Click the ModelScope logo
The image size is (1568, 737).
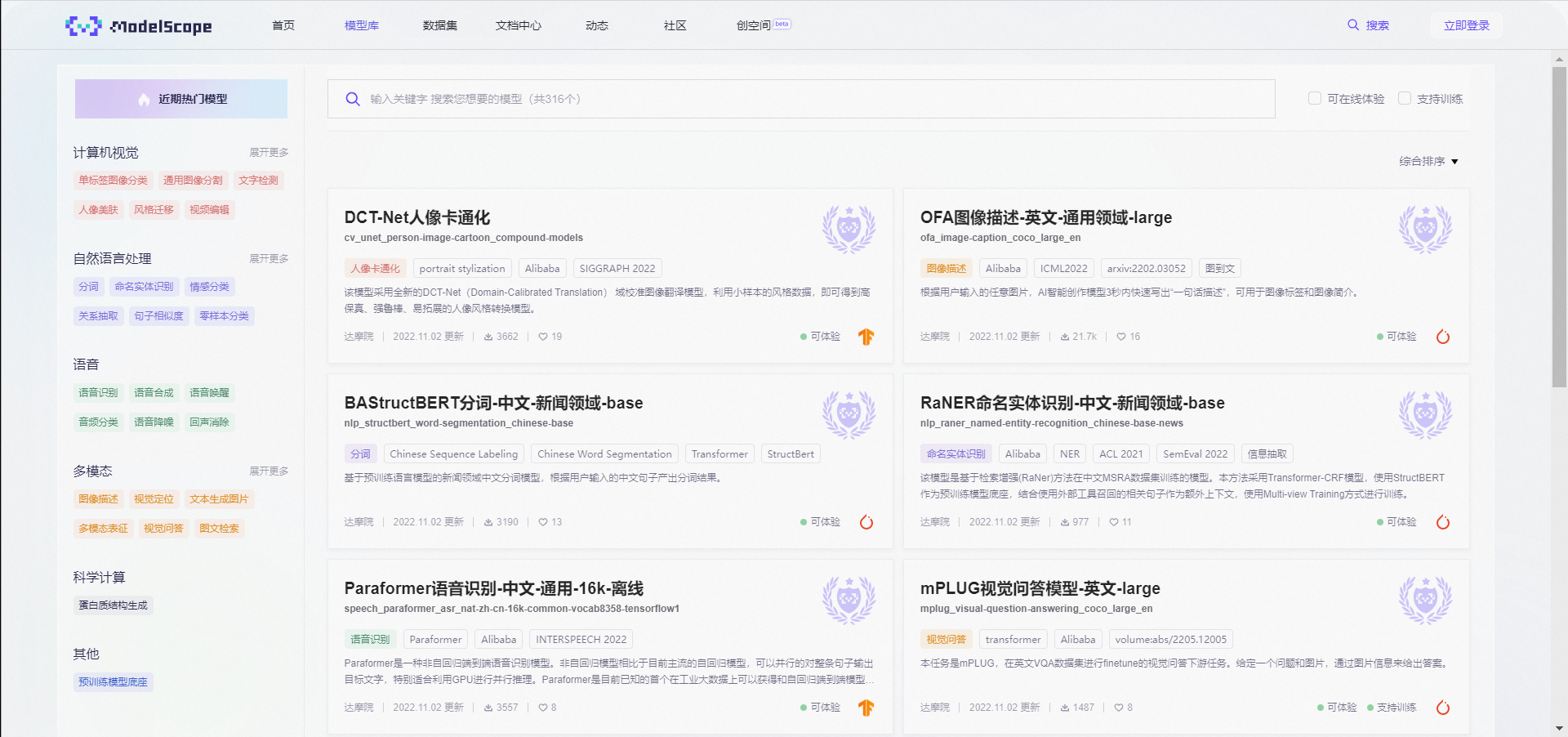pos(139,26)
